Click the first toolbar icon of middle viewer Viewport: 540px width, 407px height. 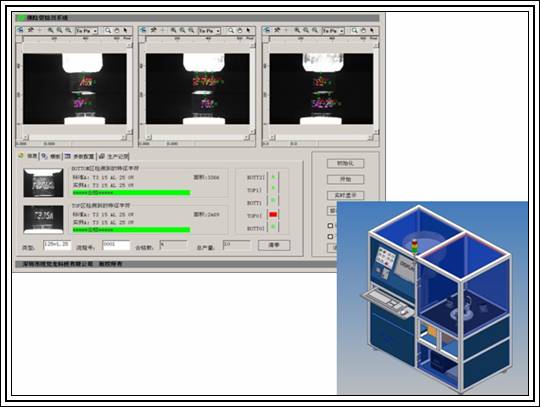(x=143, y=31)
